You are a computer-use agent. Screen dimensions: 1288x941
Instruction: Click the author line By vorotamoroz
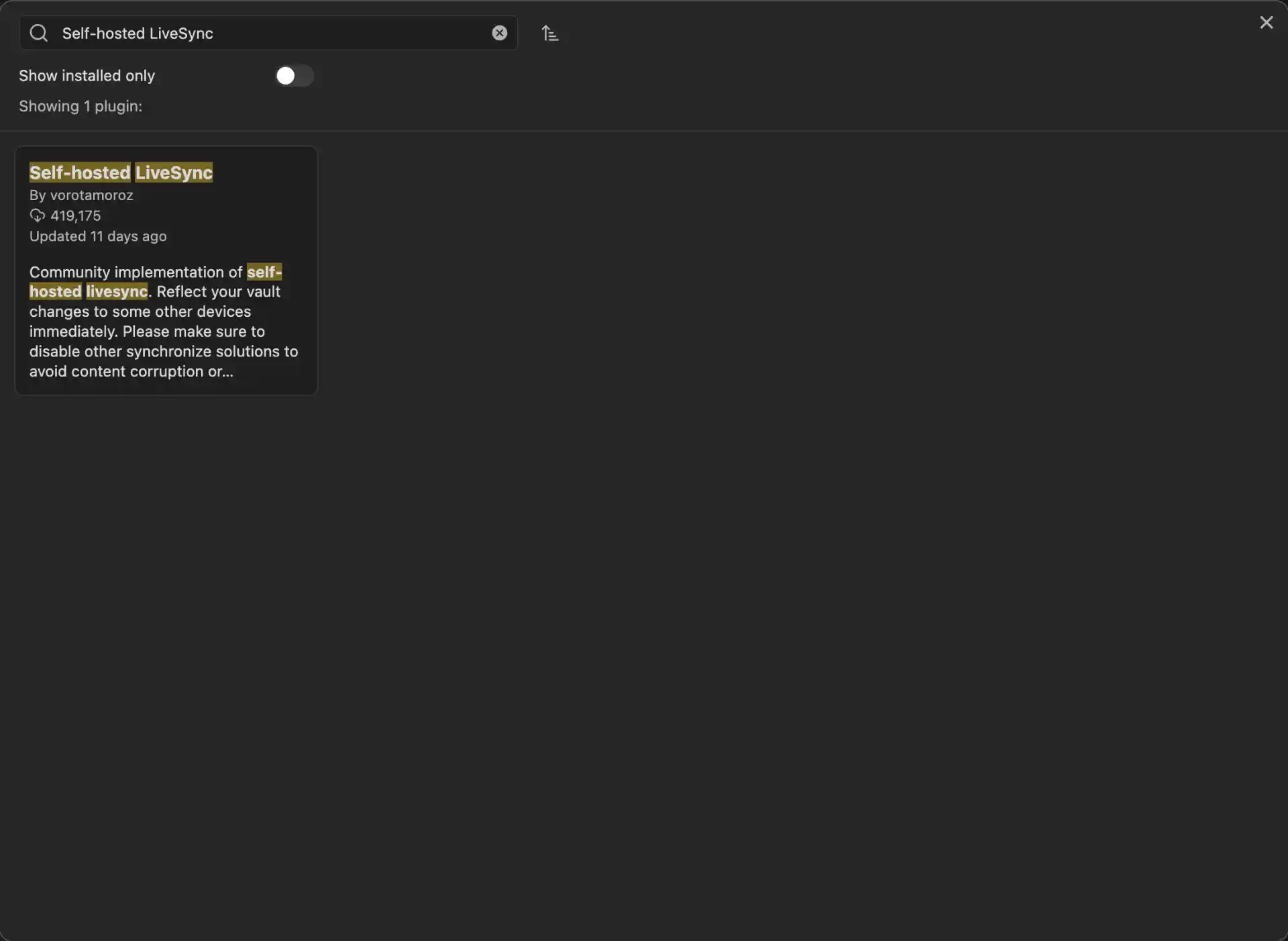coord(81,195)
